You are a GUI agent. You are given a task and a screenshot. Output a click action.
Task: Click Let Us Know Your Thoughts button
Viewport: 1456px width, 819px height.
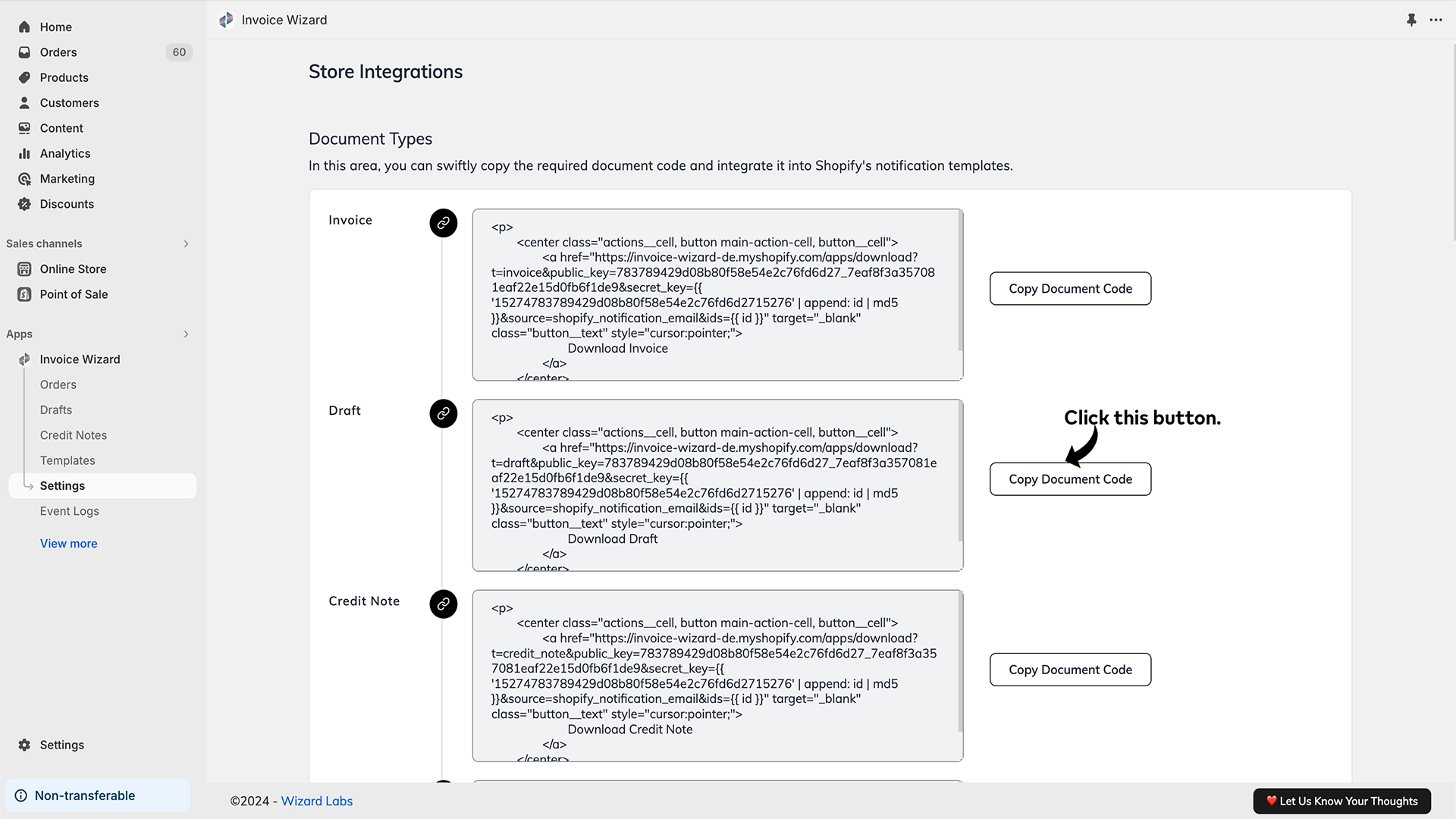1341,801
